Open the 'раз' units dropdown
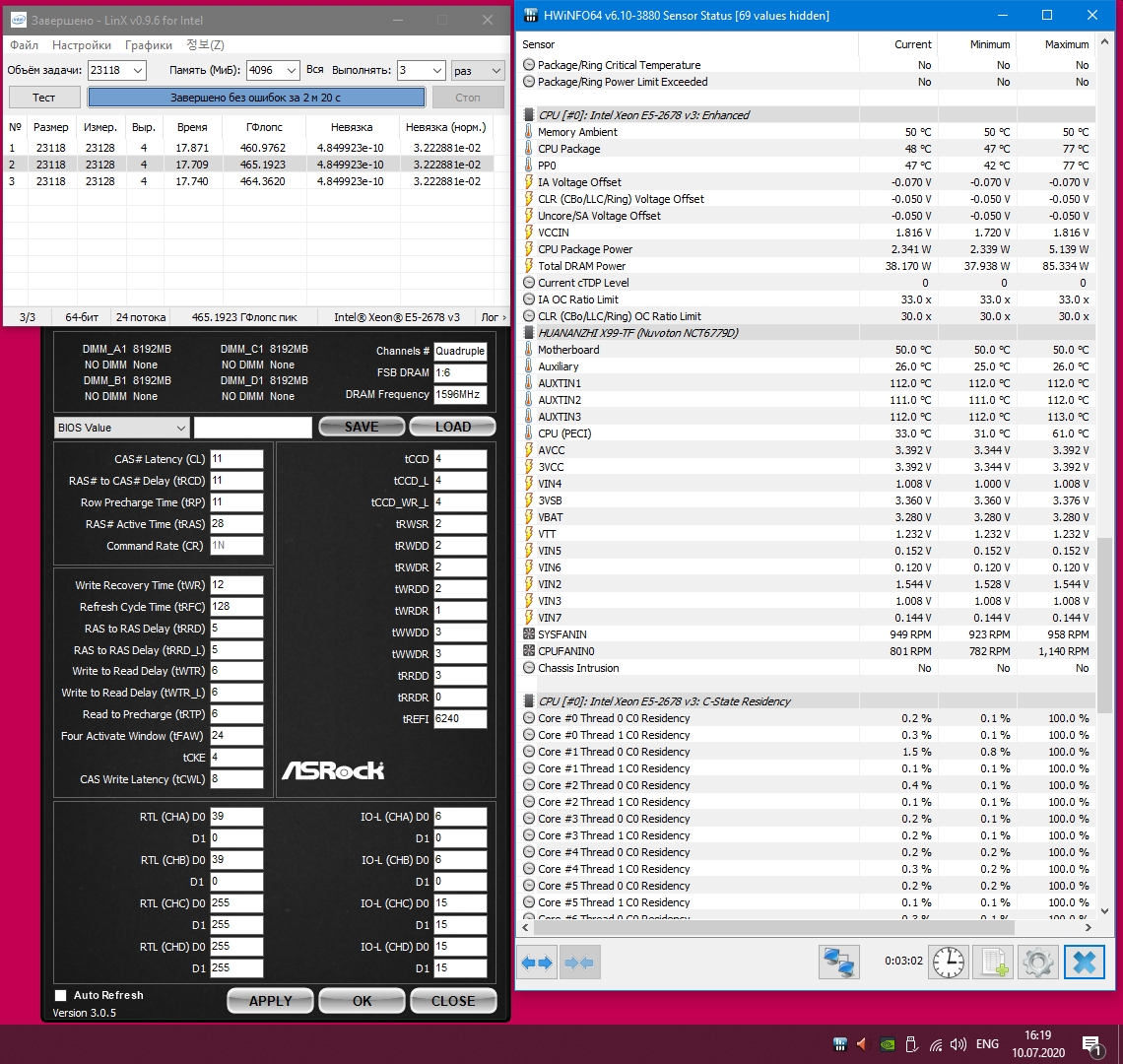The height and width of the screenshot is (1064, 1123). click(496, 70)
